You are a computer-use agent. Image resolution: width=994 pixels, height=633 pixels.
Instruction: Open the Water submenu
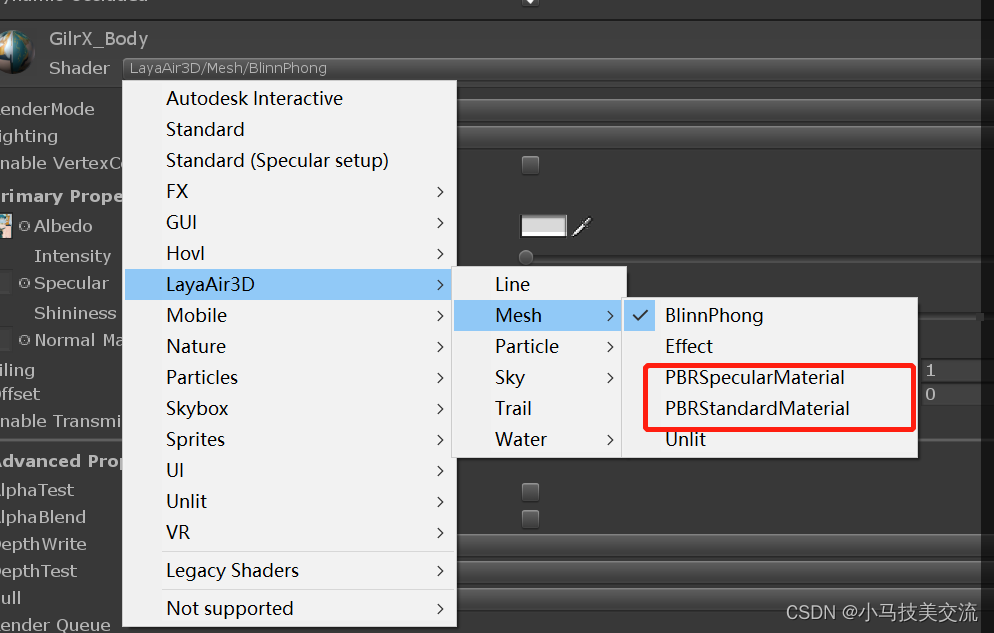tap(539, 440)
